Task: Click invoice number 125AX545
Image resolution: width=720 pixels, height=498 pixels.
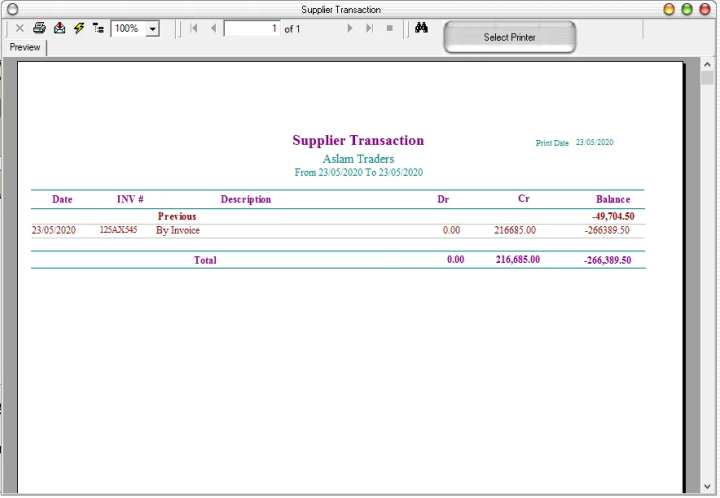Action: pos(118,230)
